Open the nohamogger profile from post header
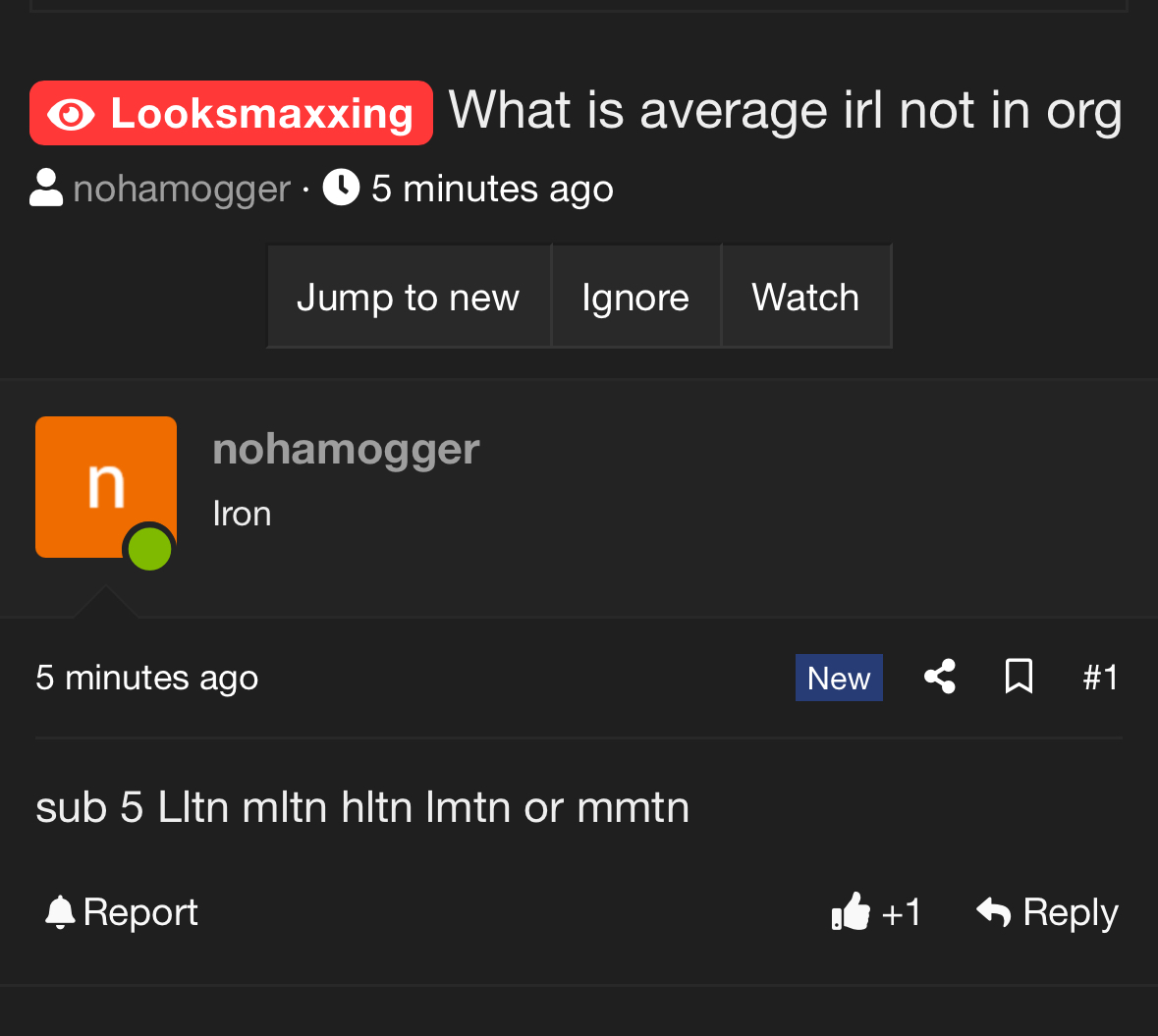Image resolution: width=1158 pixels, height=1036 pixels. tap(346, 449)
